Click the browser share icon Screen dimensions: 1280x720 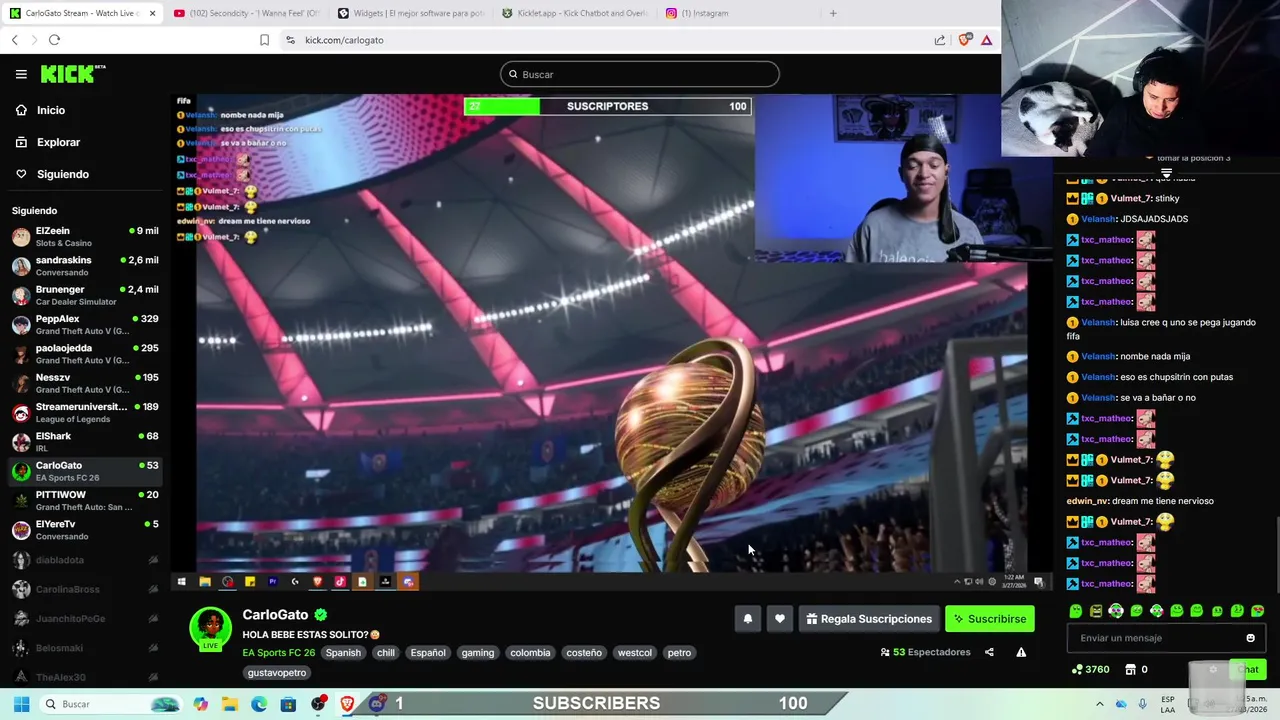pos(940,40)
